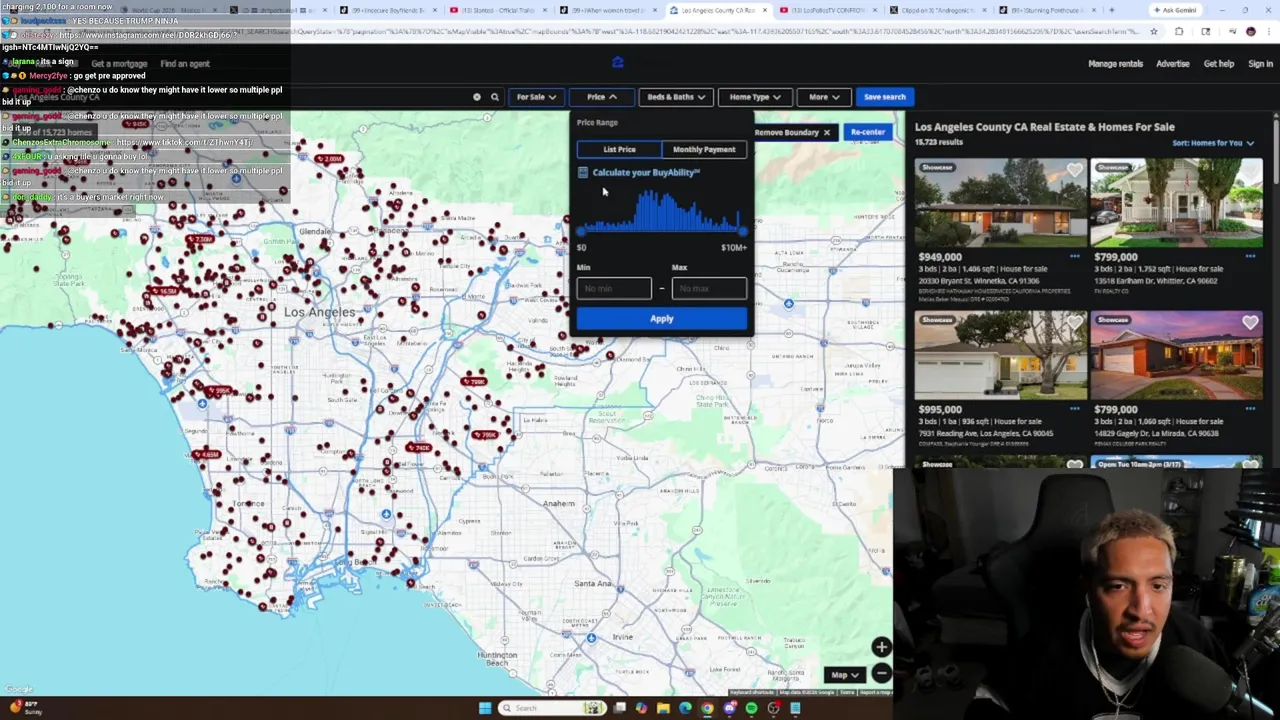Viewport: 1280px width, 720px height.
Task: Click the address 14829 Gagely Dr, La Mirada
Action: [1157, 433]
